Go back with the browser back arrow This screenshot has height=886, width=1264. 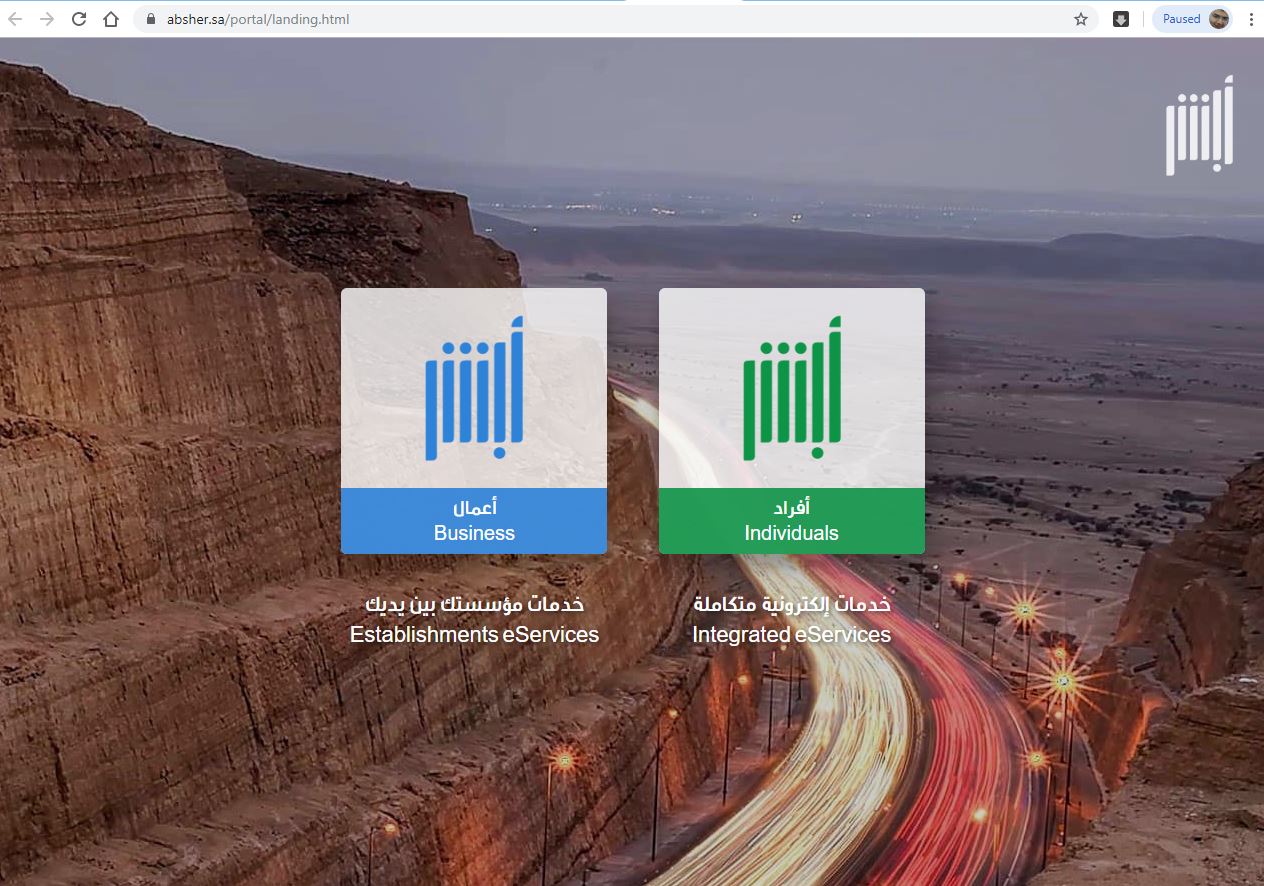click(x=15, y=19)
